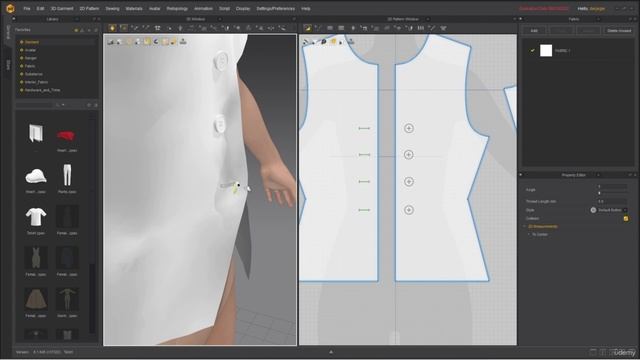Click the slider below the Angle field
Screen dimensions: 640x360
(612, 193)
